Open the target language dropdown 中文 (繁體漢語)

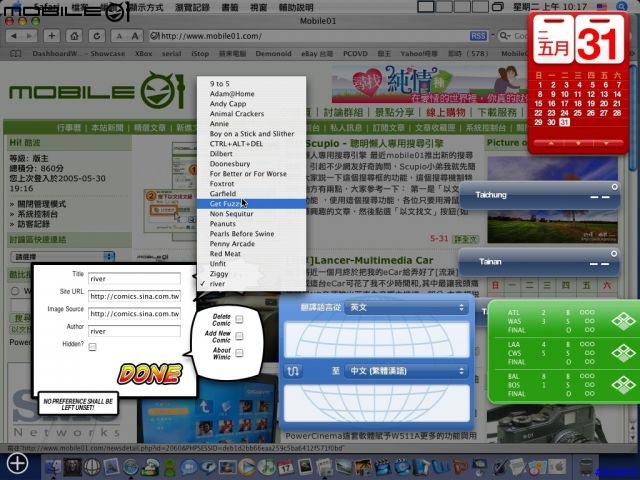coord(407,371)
